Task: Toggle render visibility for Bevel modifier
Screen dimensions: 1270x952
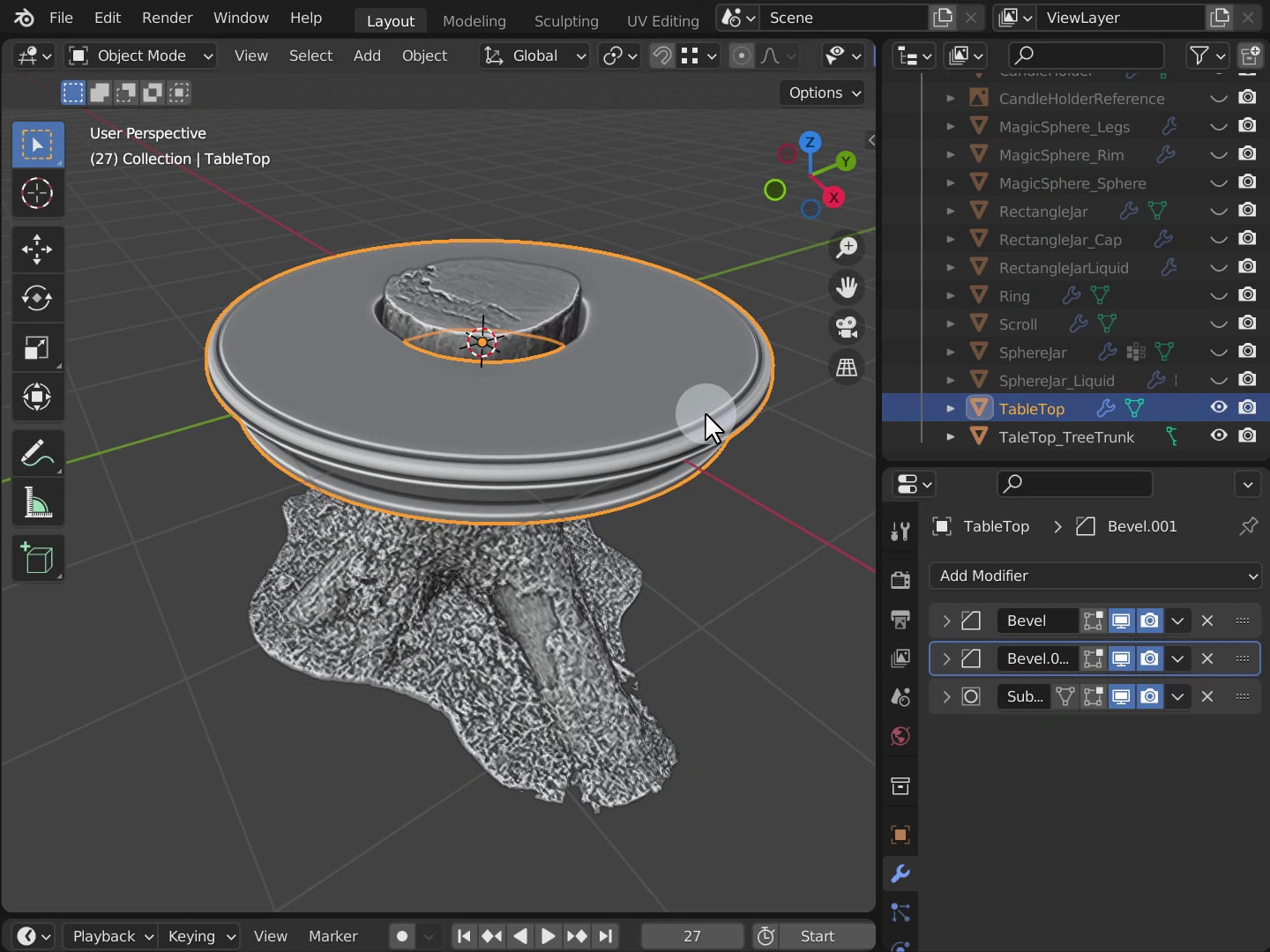Action: [x=1150, y=621]
